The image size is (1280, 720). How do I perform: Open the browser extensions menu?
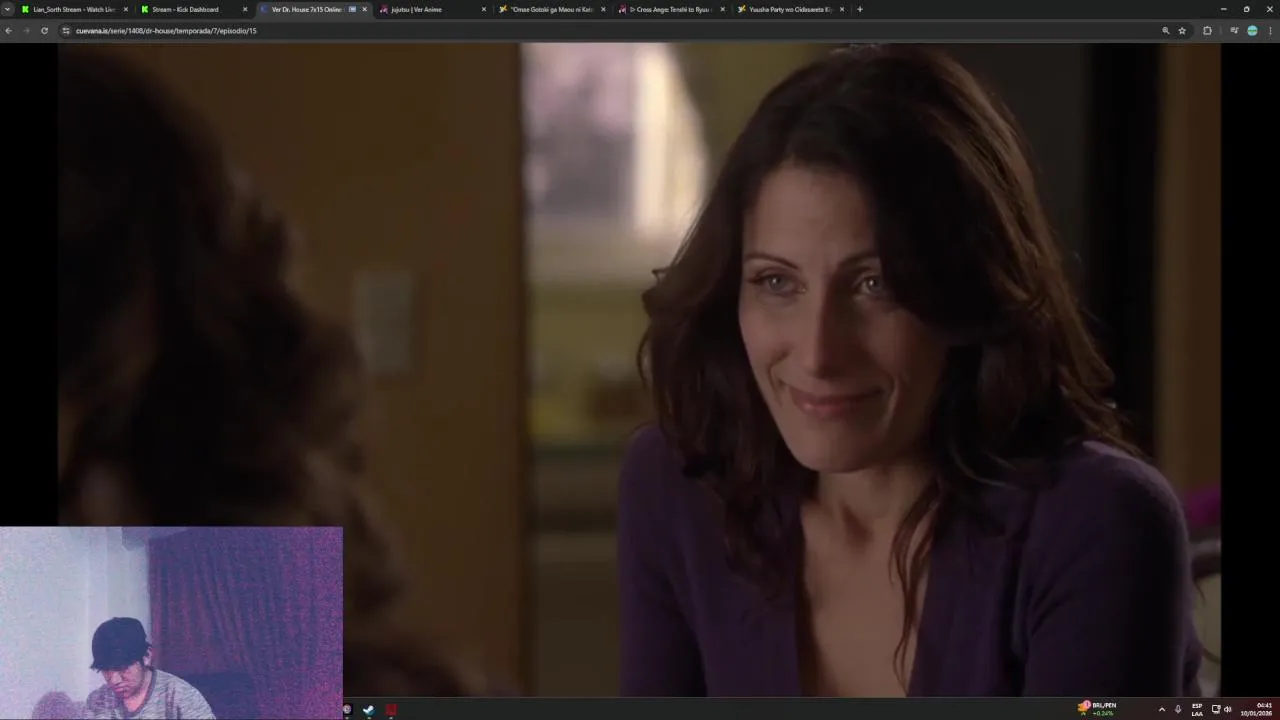point(1207,31)
